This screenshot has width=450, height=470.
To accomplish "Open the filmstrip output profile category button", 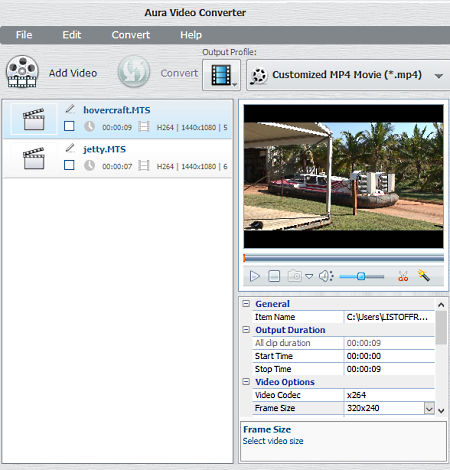I will tap(221, 75).
